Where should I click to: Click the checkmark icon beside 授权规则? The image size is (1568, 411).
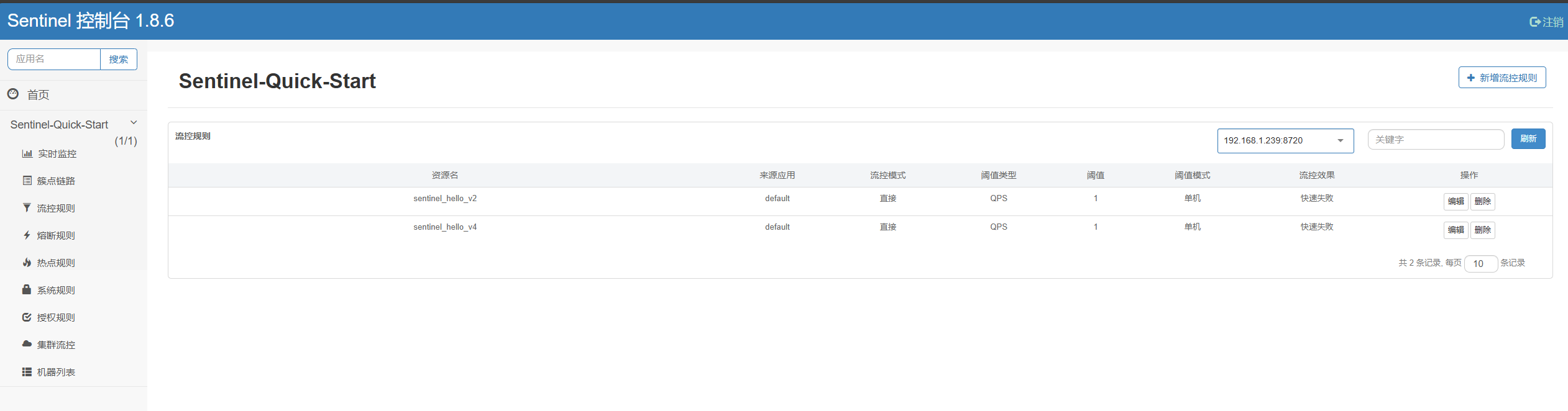tap(27, 317)
